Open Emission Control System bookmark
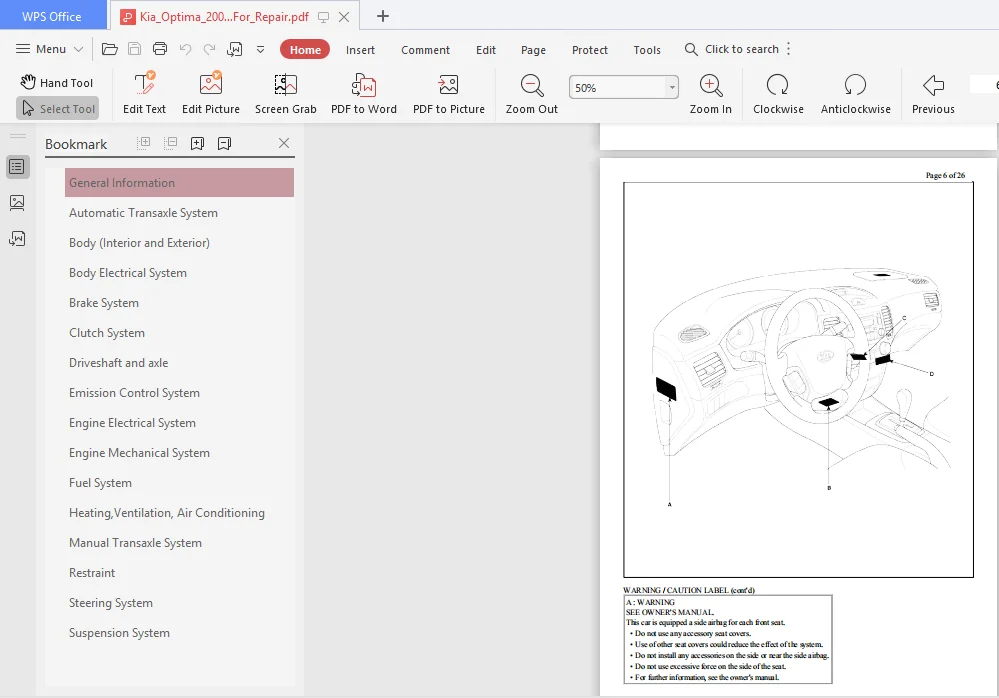999x698 pixels. (x=134, y=393)
